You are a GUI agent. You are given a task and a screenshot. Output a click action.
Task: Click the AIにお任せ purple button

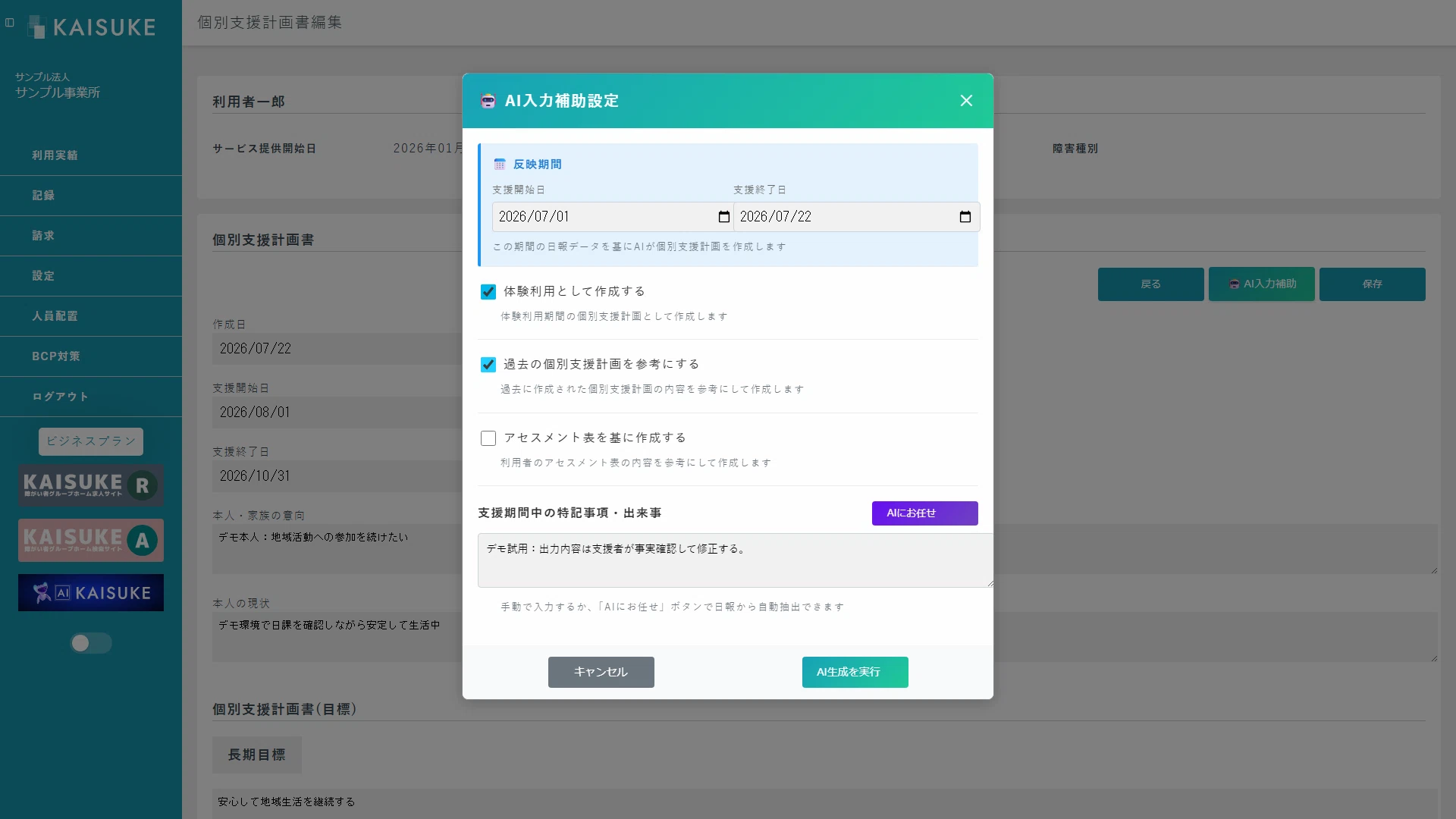click(x=924, y=513)
